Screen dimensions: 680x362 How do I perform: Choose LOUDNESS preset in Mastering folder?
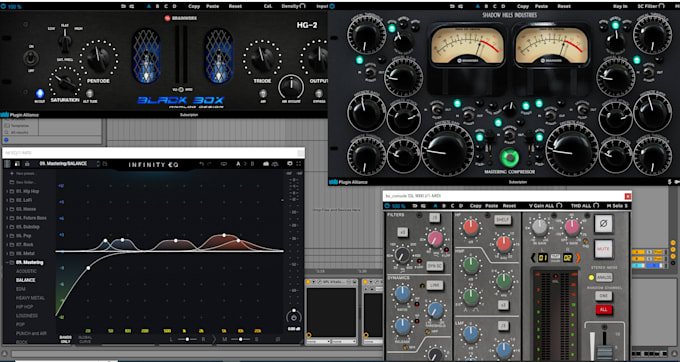pyautogui.click(x=26, y=316)
